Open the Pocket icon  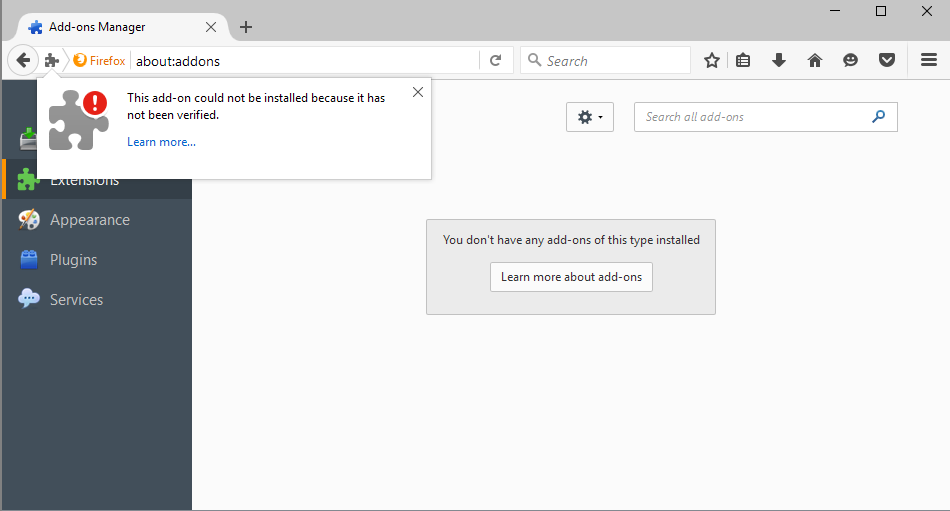tap(887, 60)
